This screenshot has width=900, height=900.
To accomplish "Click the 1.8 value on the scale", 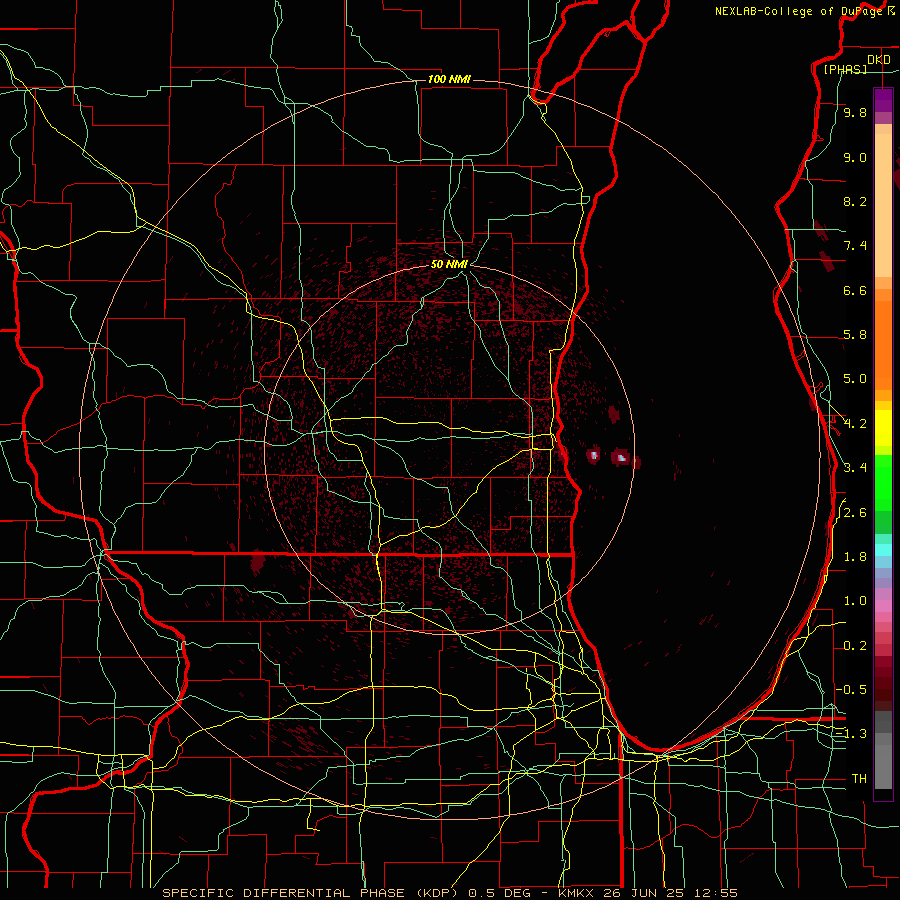I will [x=855, y=557].
